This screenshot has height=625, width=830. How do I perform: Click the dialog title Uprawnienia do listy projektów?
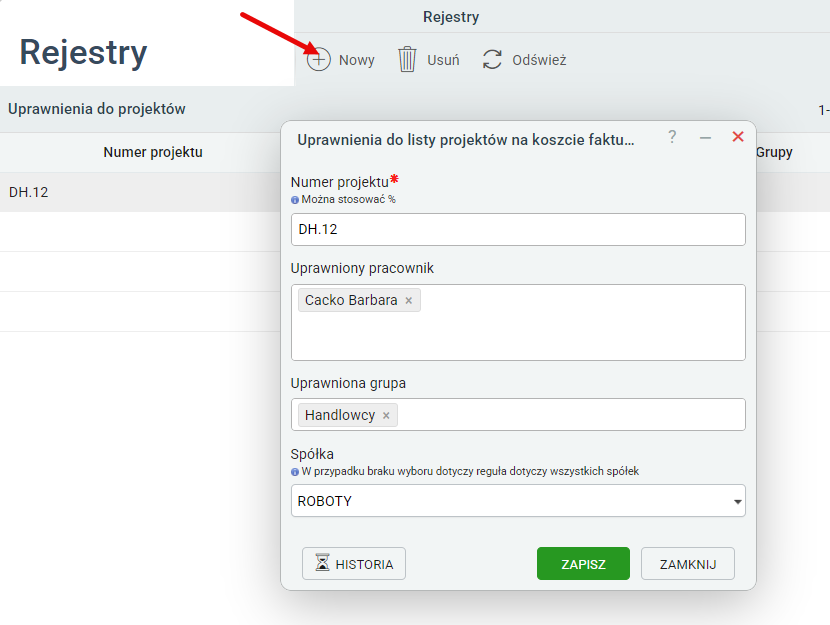[x=466, y=140]
